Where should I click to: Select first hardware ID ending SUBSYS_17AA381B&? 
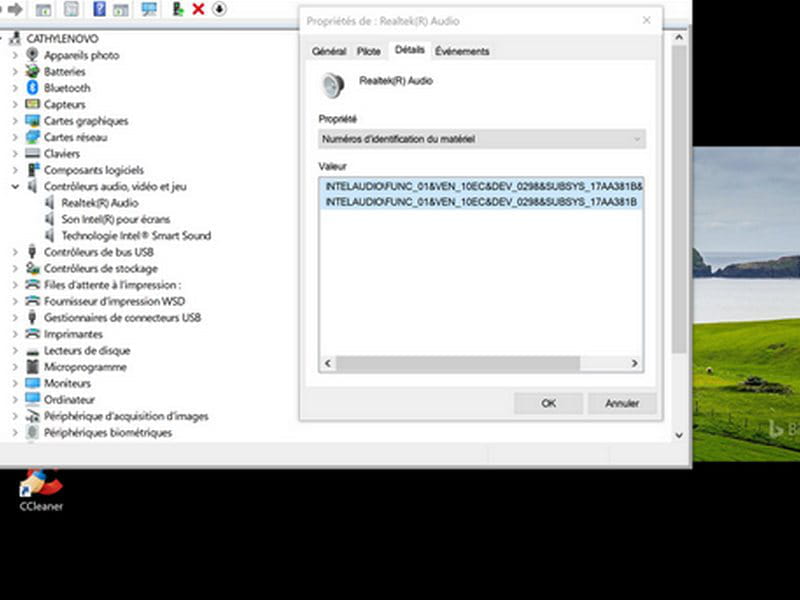point(481,186)
